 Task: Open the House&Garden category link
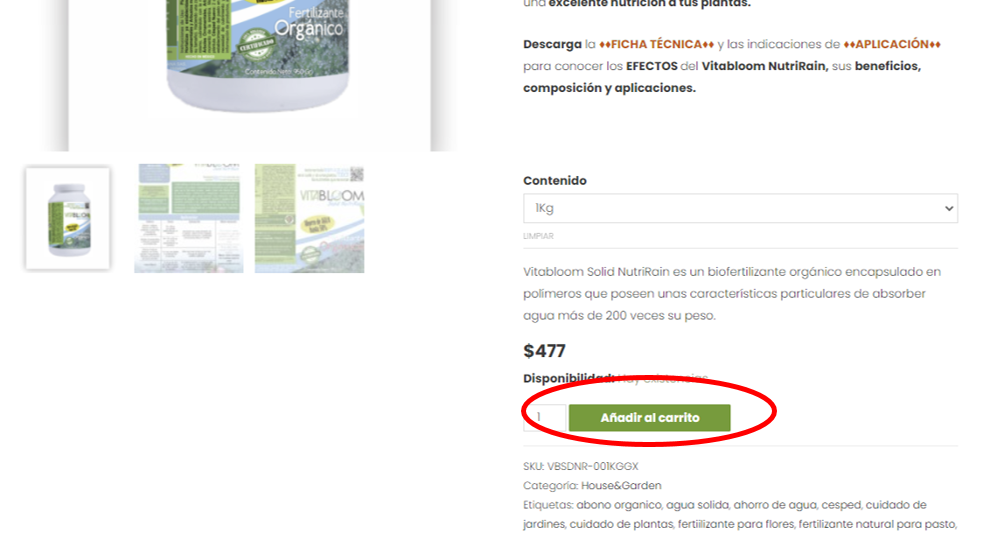point(621,486)
